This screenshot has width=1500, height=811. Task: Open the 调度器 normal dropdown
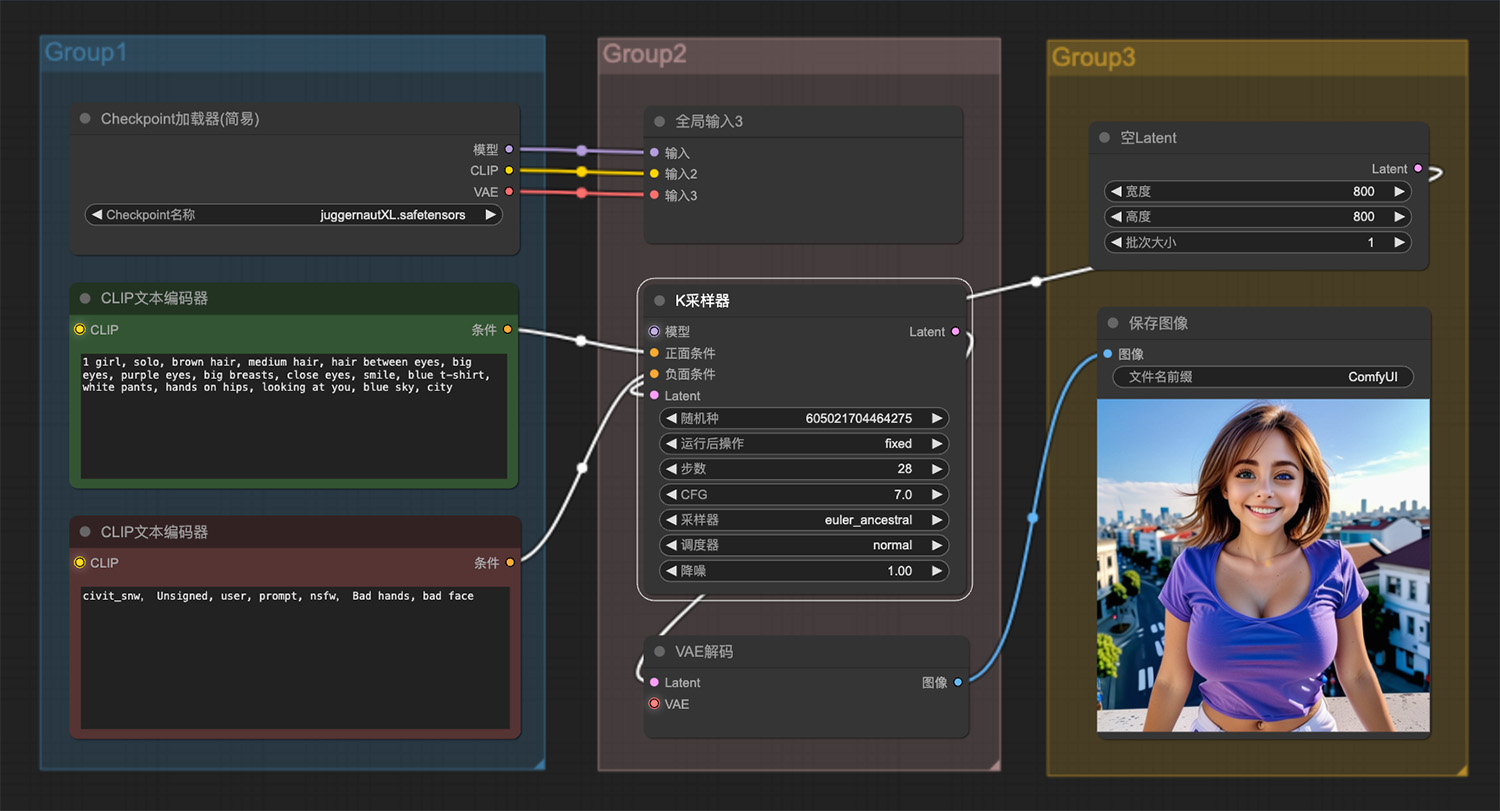click(804, 545)
